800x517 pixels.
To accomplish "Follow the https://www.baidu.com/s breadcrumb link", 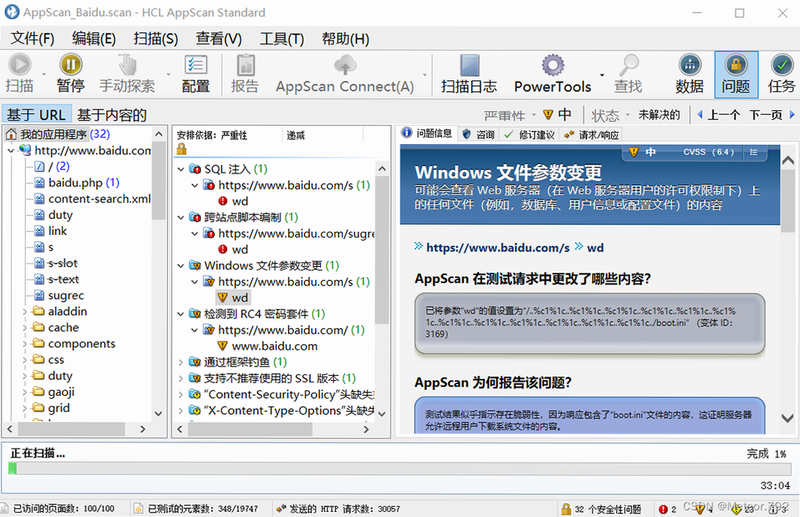I will pos(497,248).
